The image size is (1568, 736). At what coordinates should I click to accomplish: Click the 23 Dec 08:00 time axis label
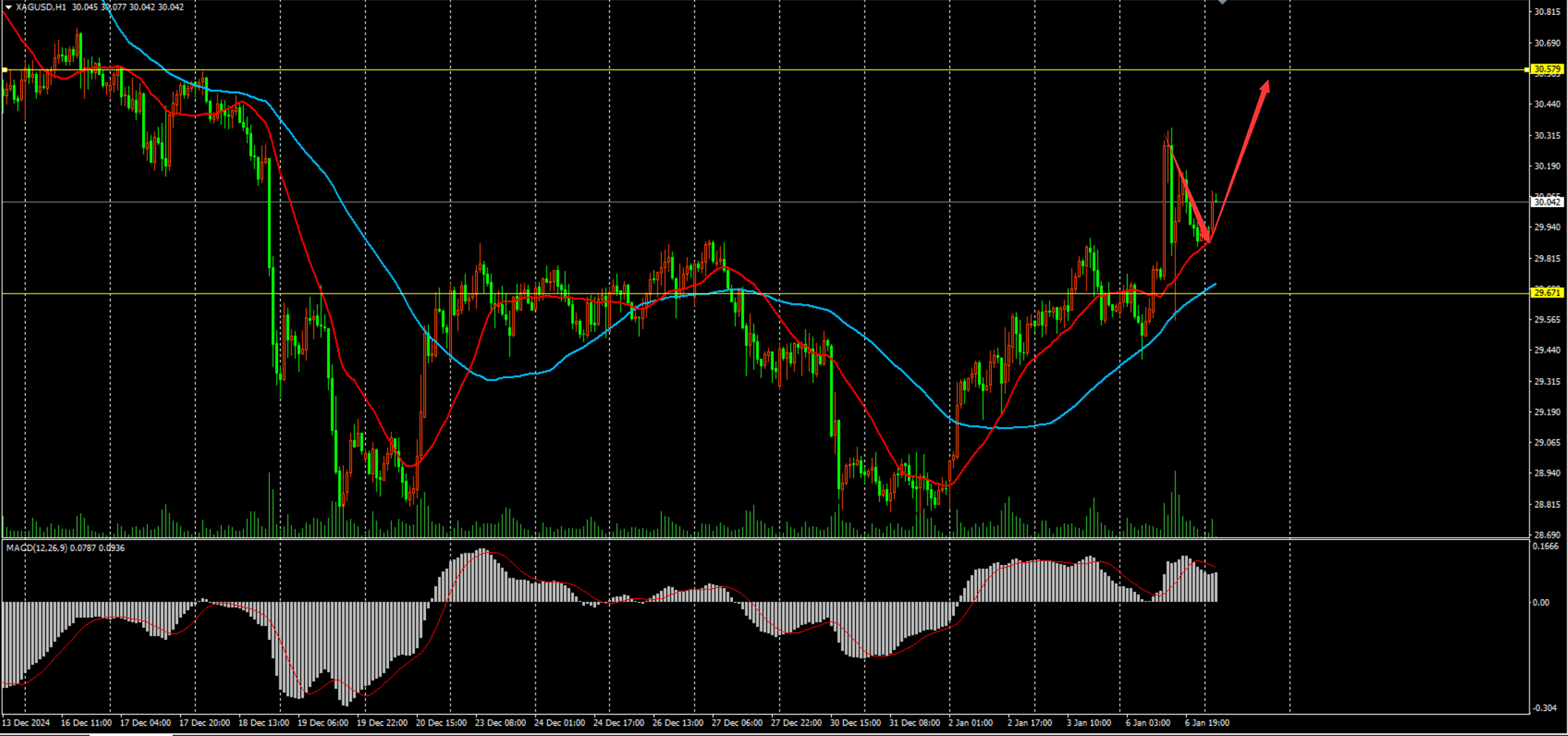point(500,723)
